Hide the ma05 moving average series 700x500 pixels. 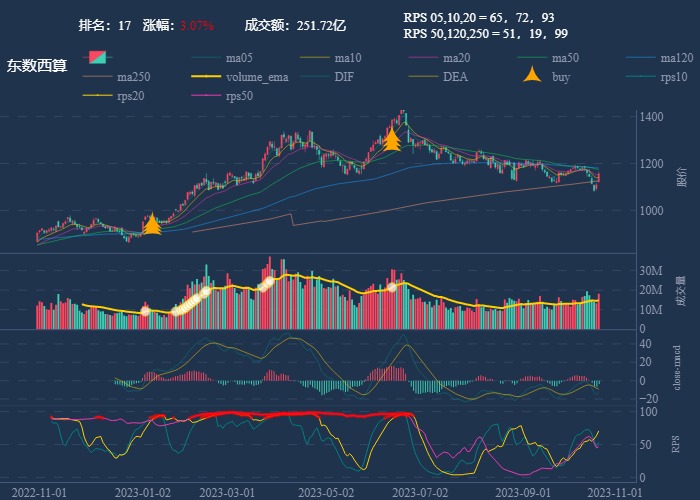pyautogui.click(x=206, y=58)
